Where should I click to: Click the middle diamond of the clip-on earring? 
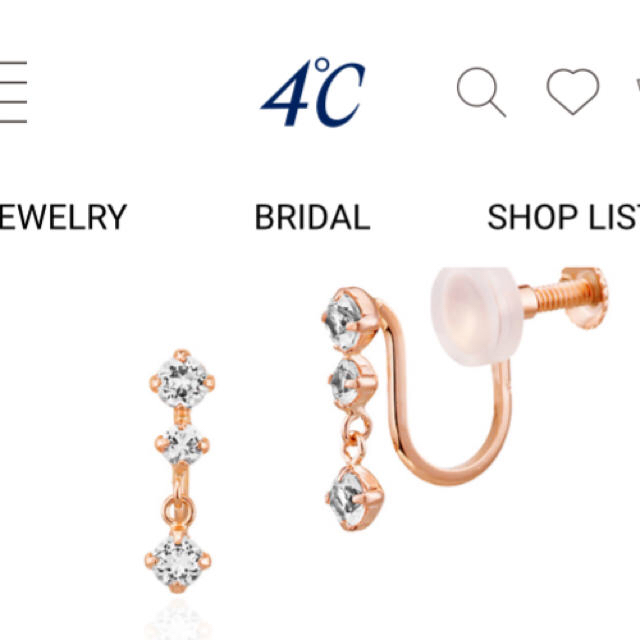pos(353,381)
